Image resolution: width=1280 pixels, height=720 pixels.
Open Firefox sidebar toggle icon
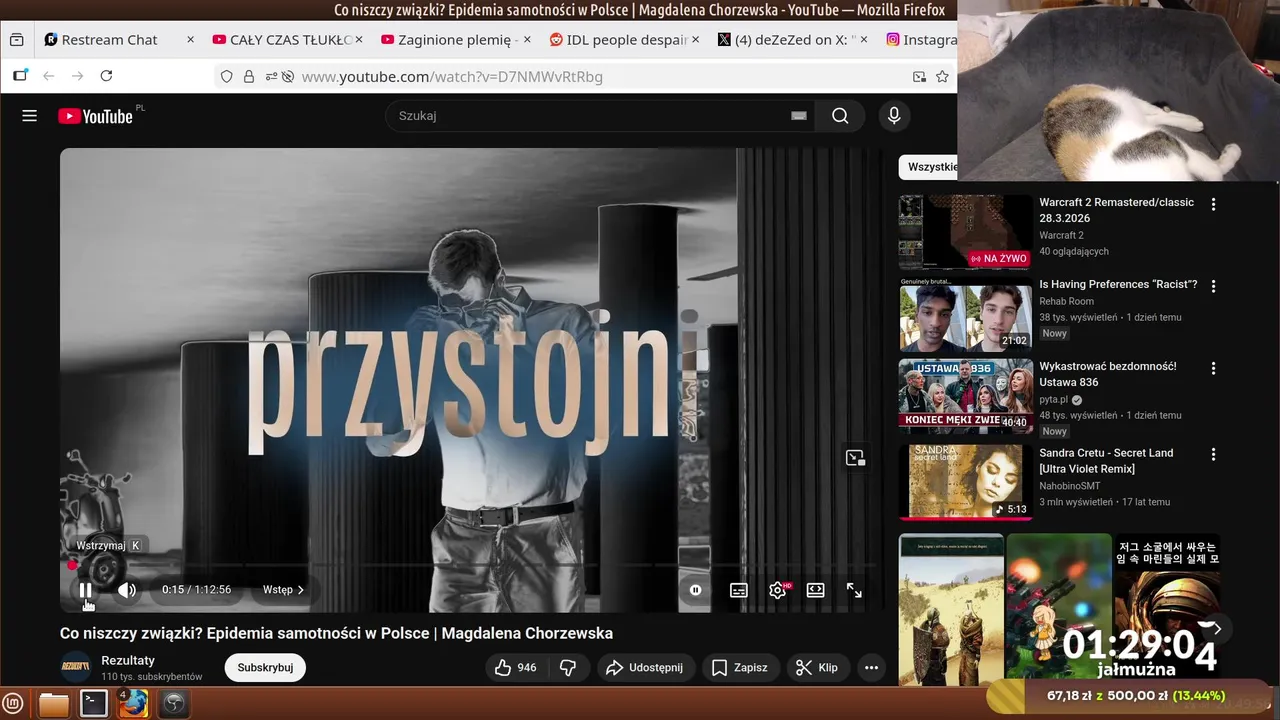20,76
